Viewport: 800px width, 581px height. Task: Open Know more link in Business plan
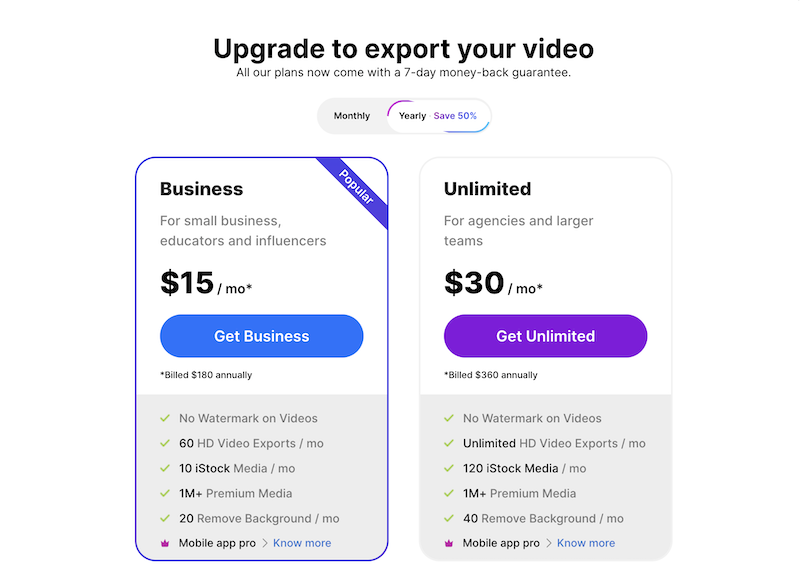pyautogui.click(x=302, y=543)
